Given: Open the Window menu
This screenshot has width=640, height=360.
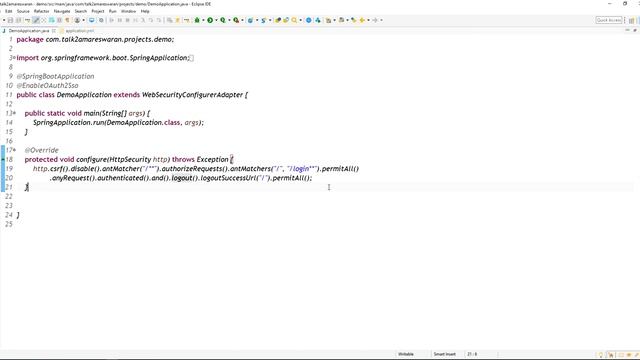Looking at the screenshot, I should (128, 11).
